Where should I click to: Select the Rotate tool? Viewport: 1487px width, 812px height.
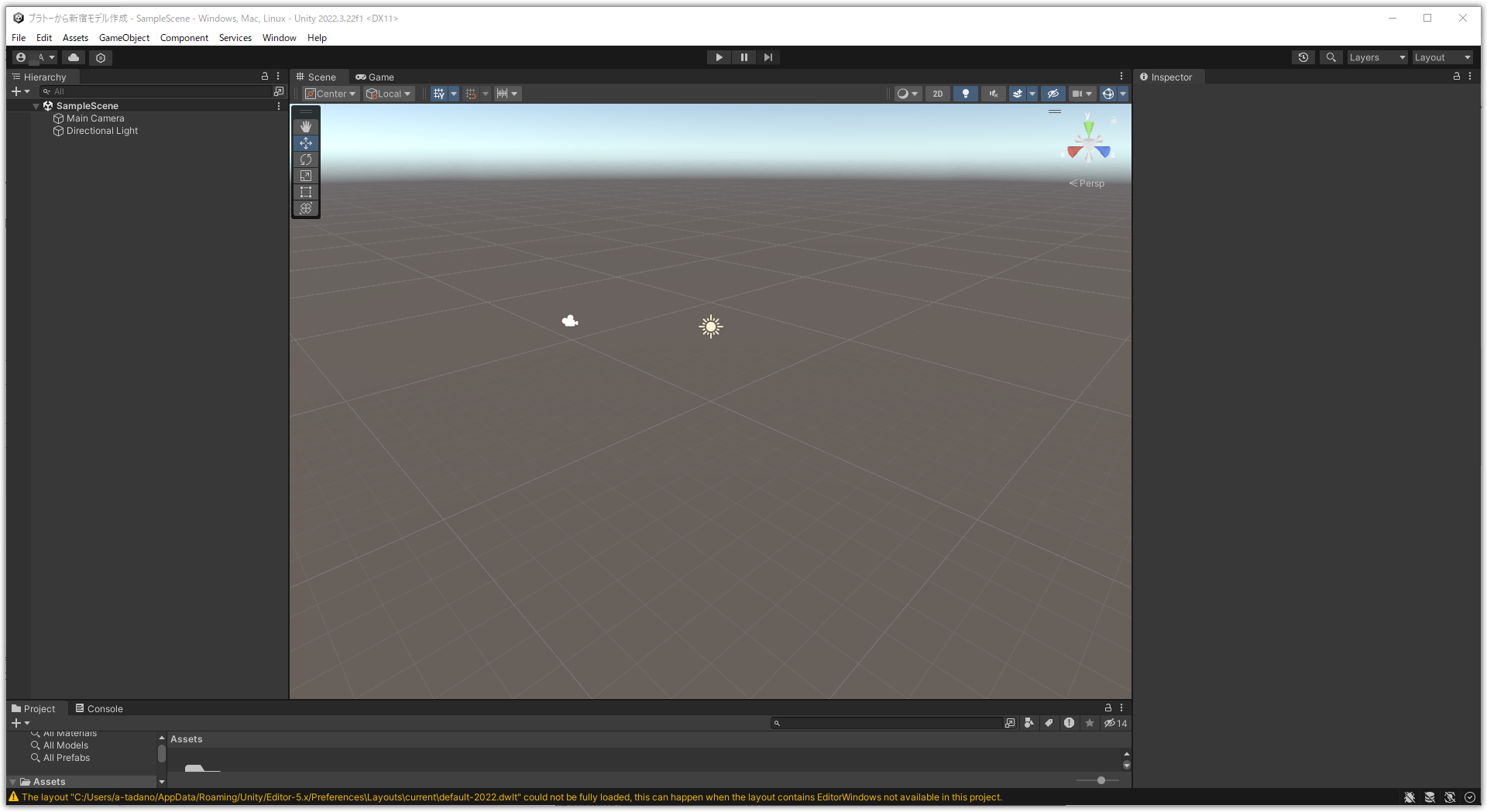(x=305, y=159)
